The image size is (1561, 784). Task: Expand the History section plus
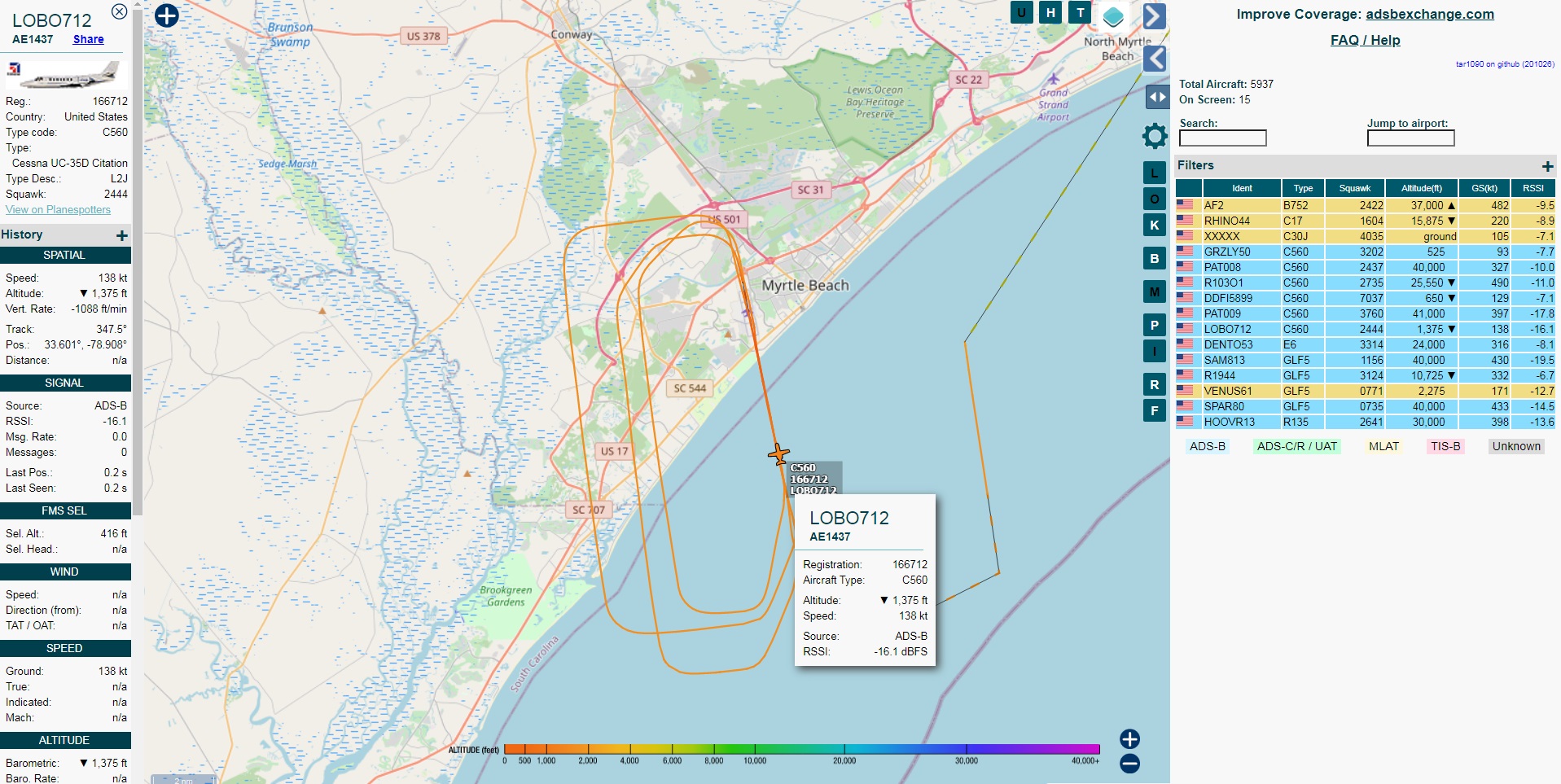122,235
